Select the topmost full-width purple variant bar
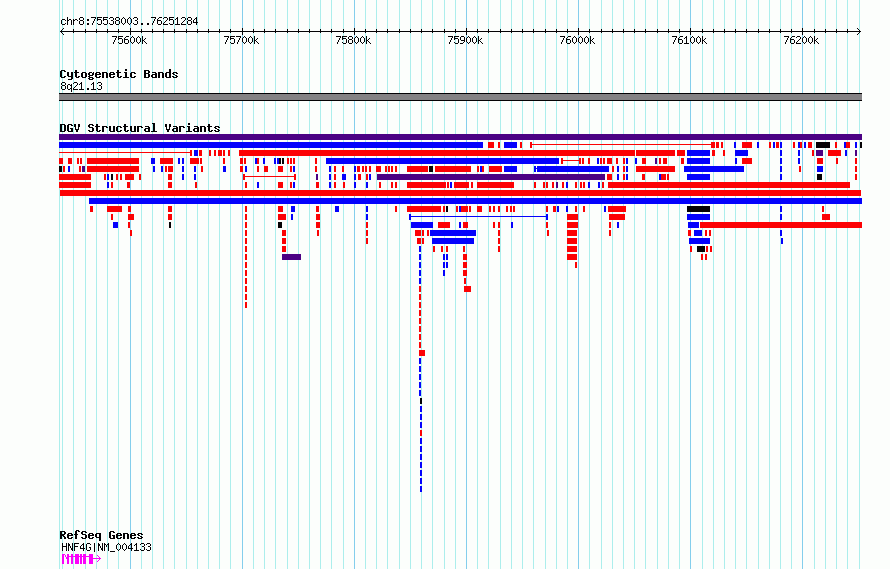 click(460, 137)
